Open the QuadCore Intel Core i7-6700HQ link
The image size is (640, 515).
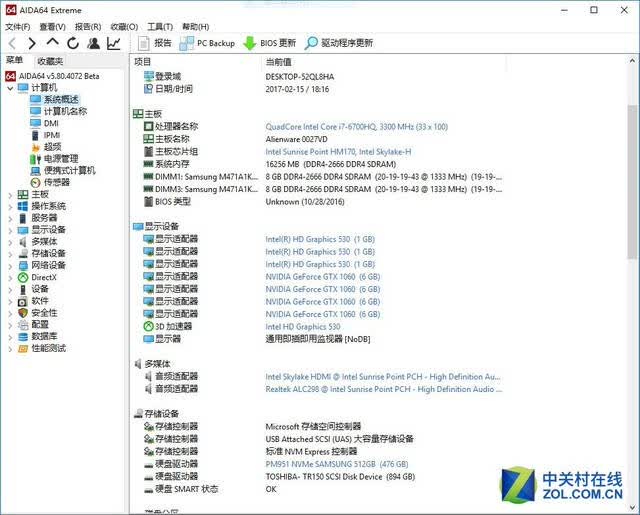tap(356, 127)
